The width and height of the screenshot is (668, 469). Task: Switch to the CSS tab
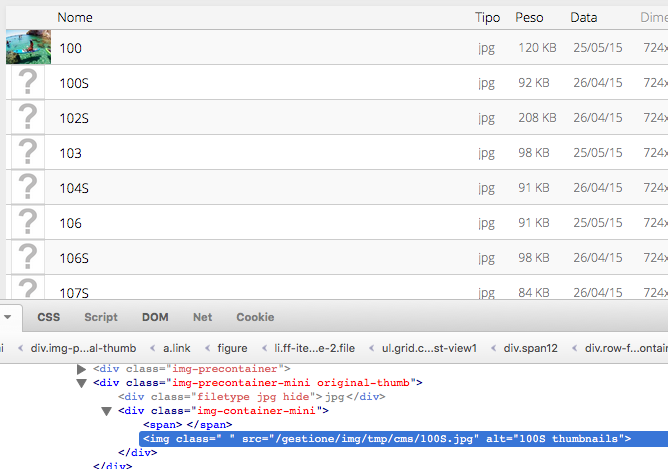click(49, 317)
